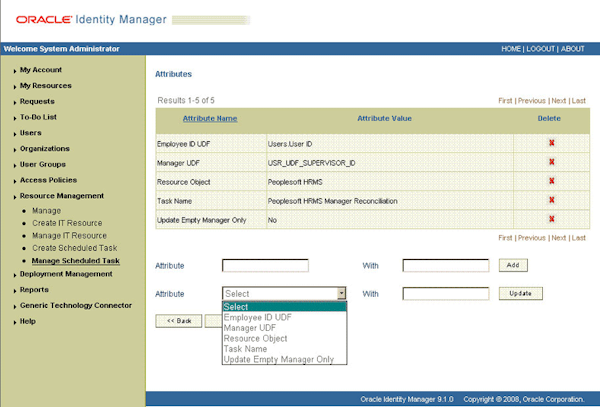The image size is (600, 407).
Task: Open Create IT Resource
Action: (x=67, y=223)
